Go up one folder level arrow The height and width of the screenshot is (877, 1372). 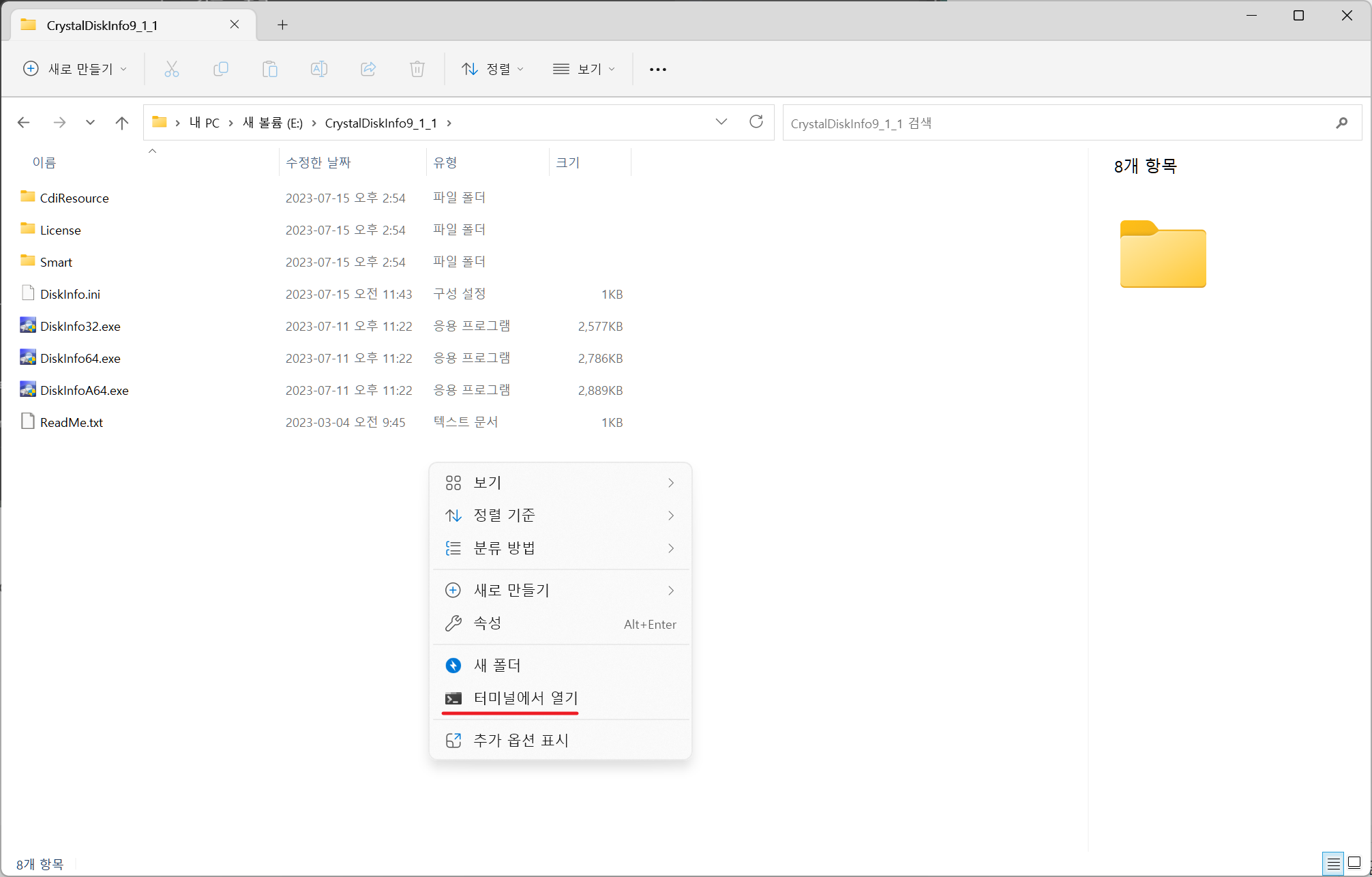pyautogui.click(x=121, y=123)
